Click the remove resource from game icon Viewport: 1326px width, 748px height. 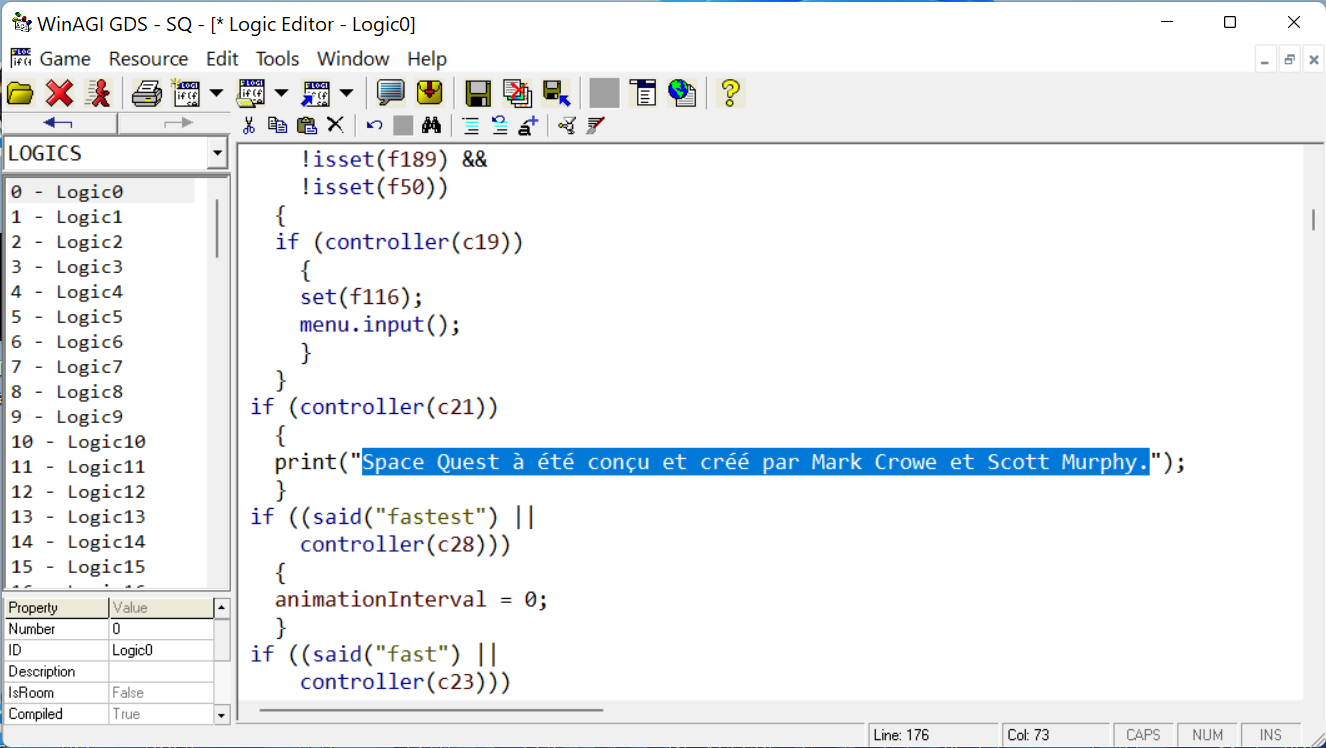[517, 93]
